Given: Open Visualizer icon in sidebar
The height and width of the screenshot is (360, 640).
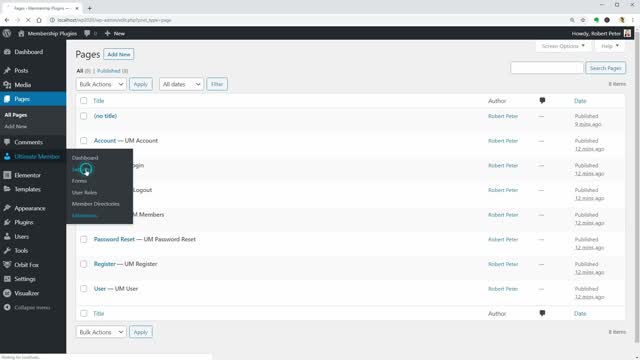Looking at the screenshot, I should point(7,293).
